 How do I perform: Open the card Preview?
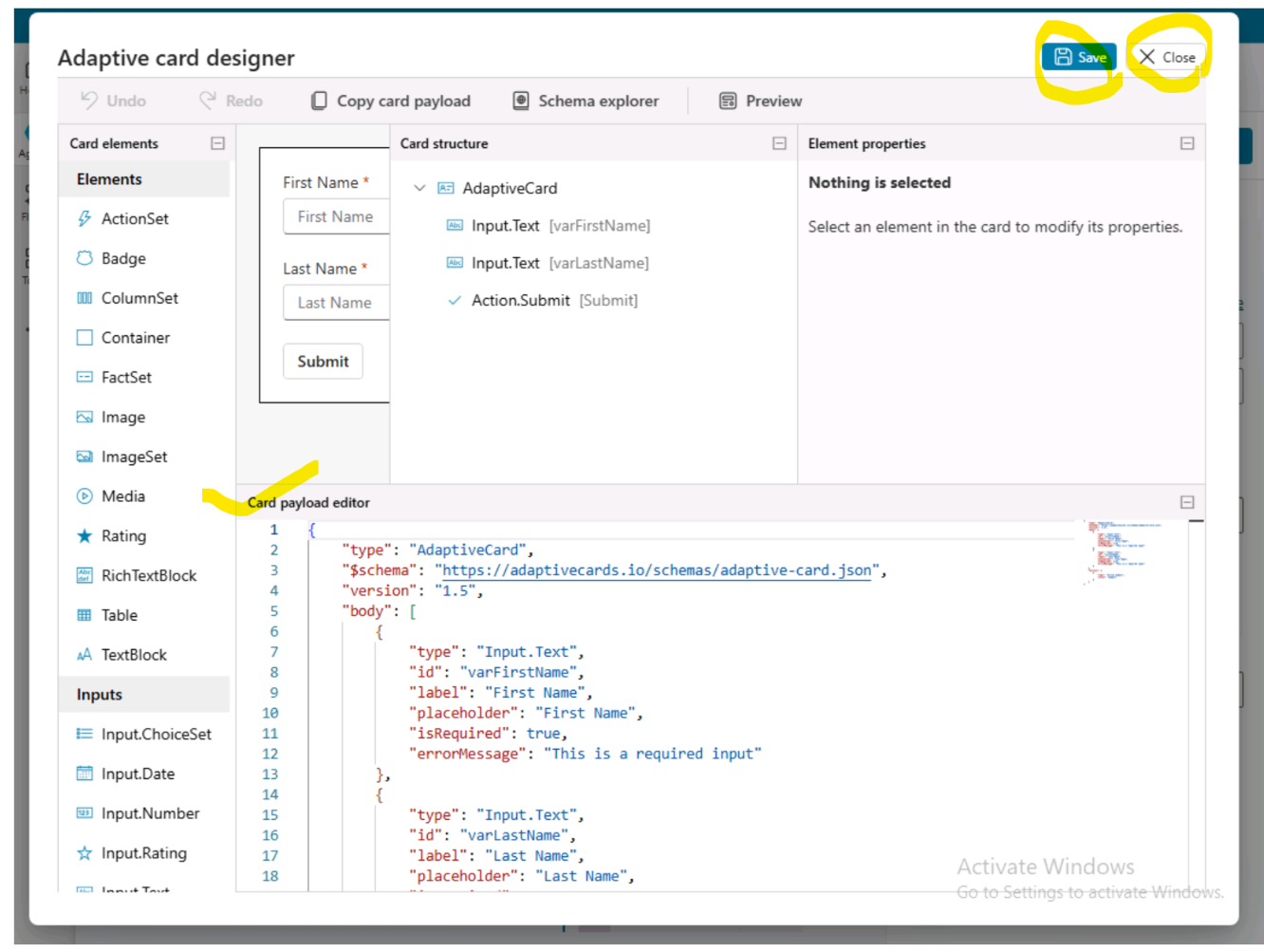(x=760, y=101)
